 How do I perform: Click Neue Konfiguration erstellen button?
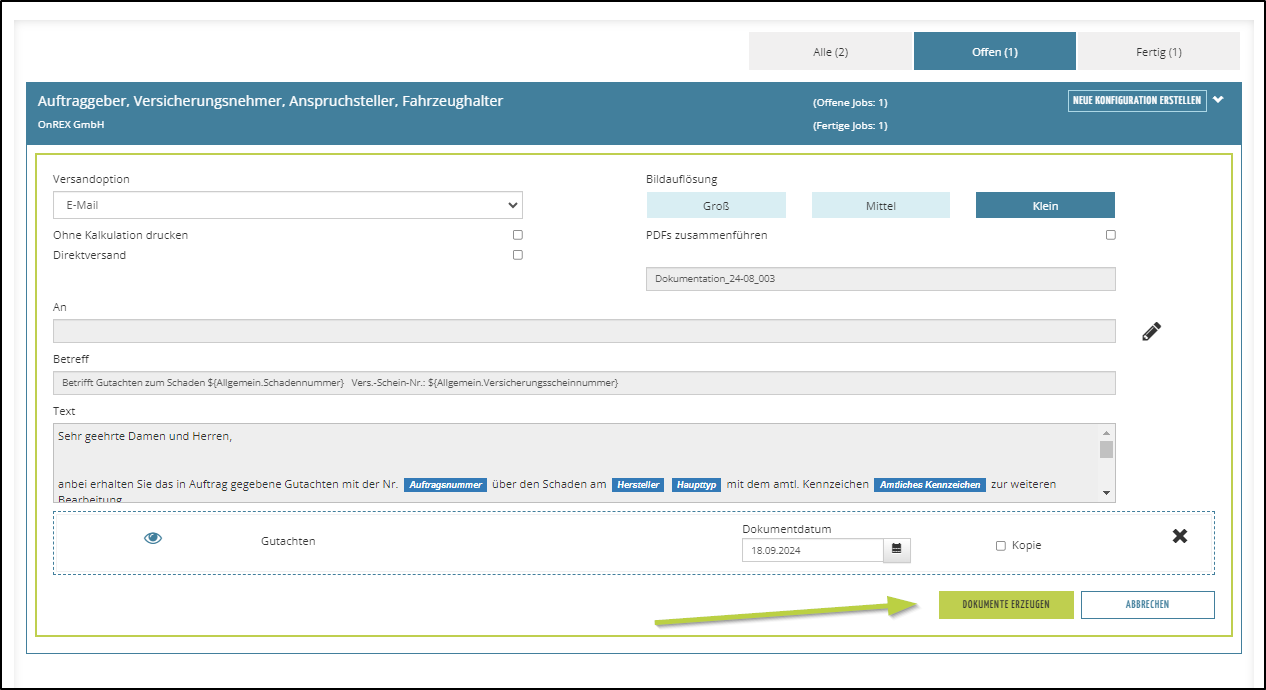coord(1137,101)
